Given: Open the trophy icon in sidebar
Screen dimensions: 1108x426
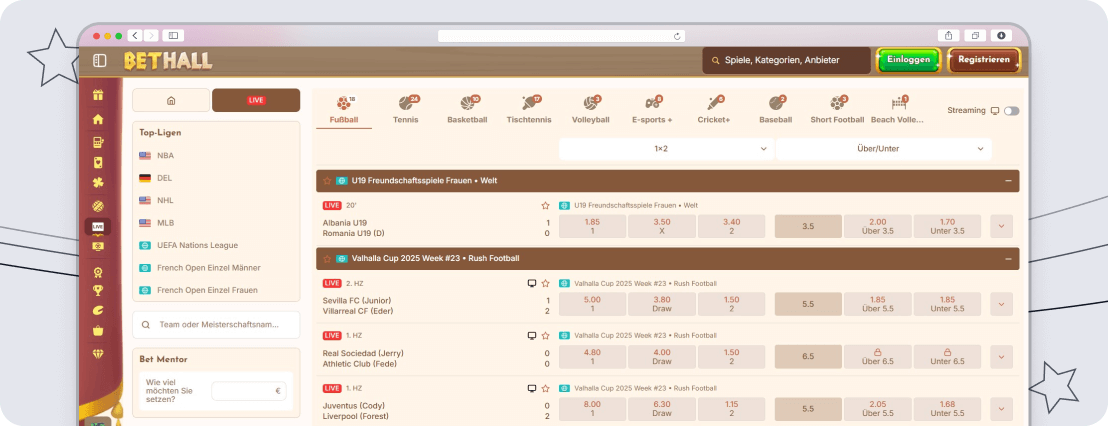Looking at the screenshot, I should pyautogui.click(x=98, y=290).
